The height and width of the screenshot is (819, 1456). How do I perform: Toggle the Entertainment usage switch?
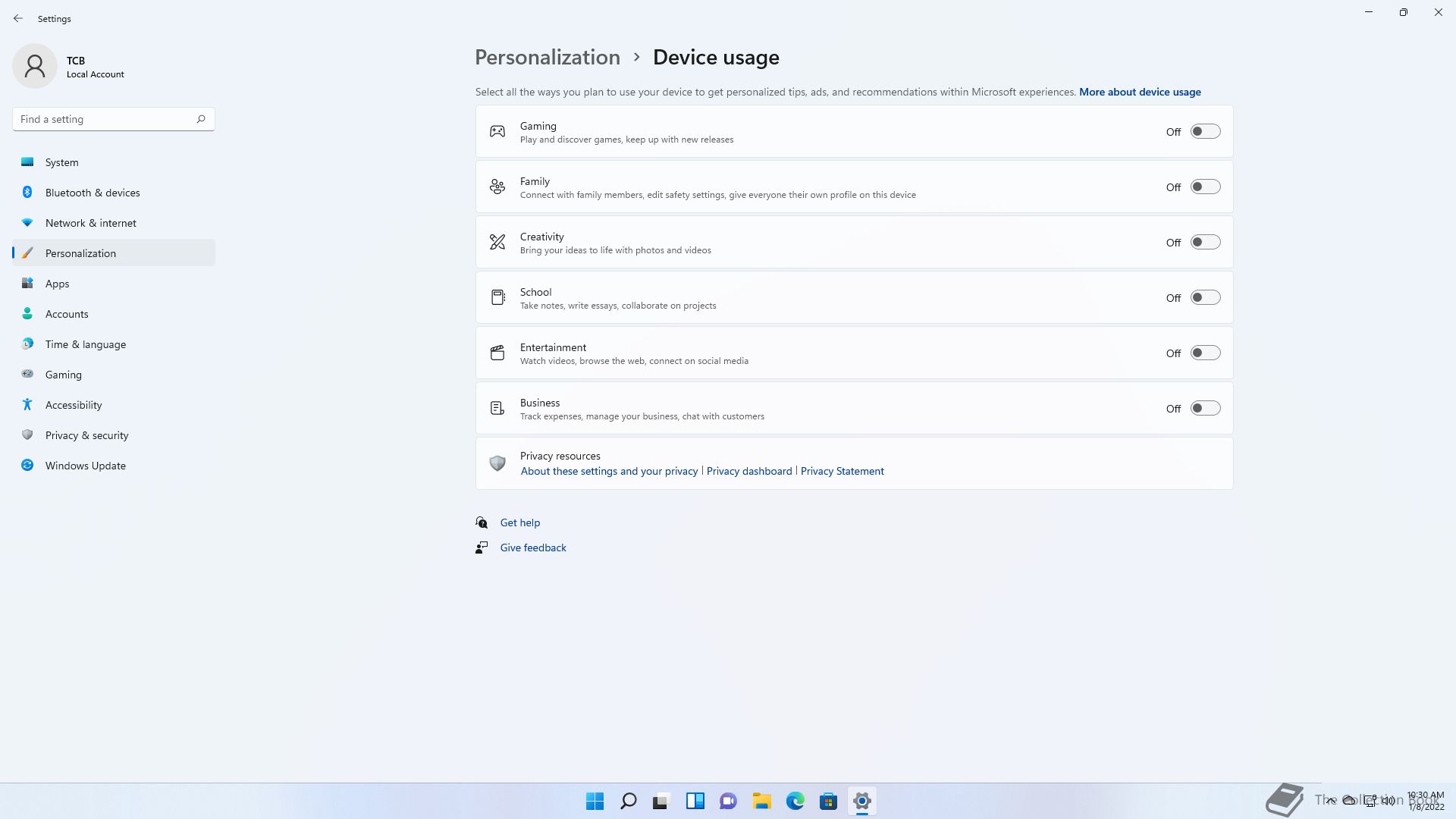coord(1204,353)
